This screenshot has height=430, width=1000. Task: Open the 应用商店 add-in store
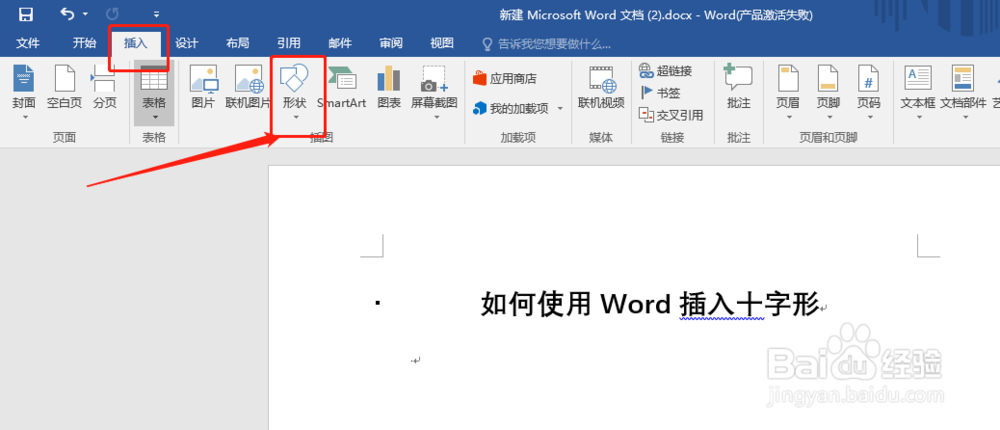505,79
